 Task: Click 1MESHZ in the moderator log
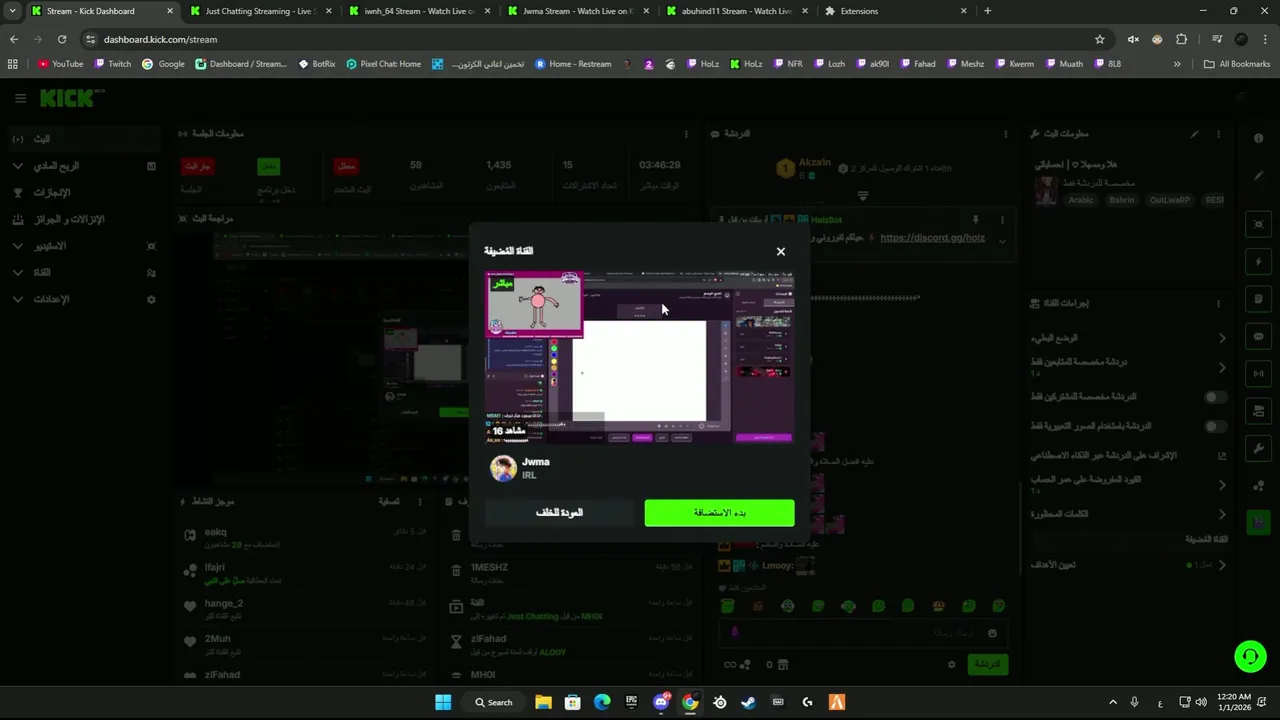pos(489,567)
